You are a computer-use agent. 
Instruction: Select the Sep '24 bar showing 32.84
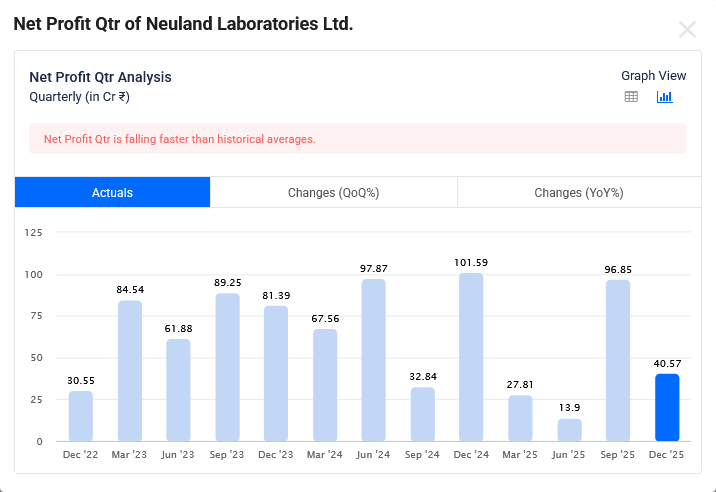(x=422, y=414)
